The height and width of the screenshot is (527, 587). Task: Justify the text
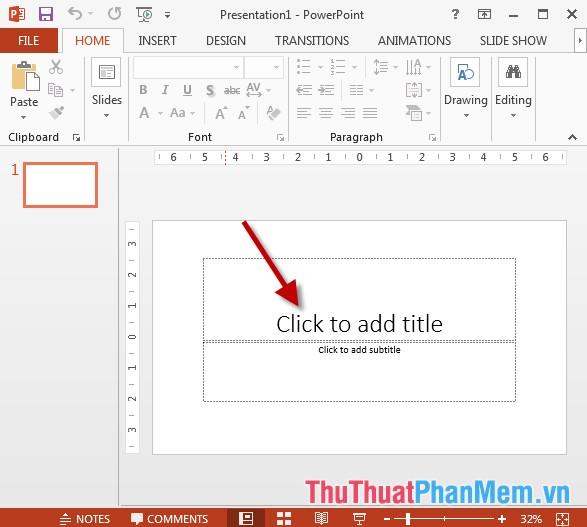point(370,113)
